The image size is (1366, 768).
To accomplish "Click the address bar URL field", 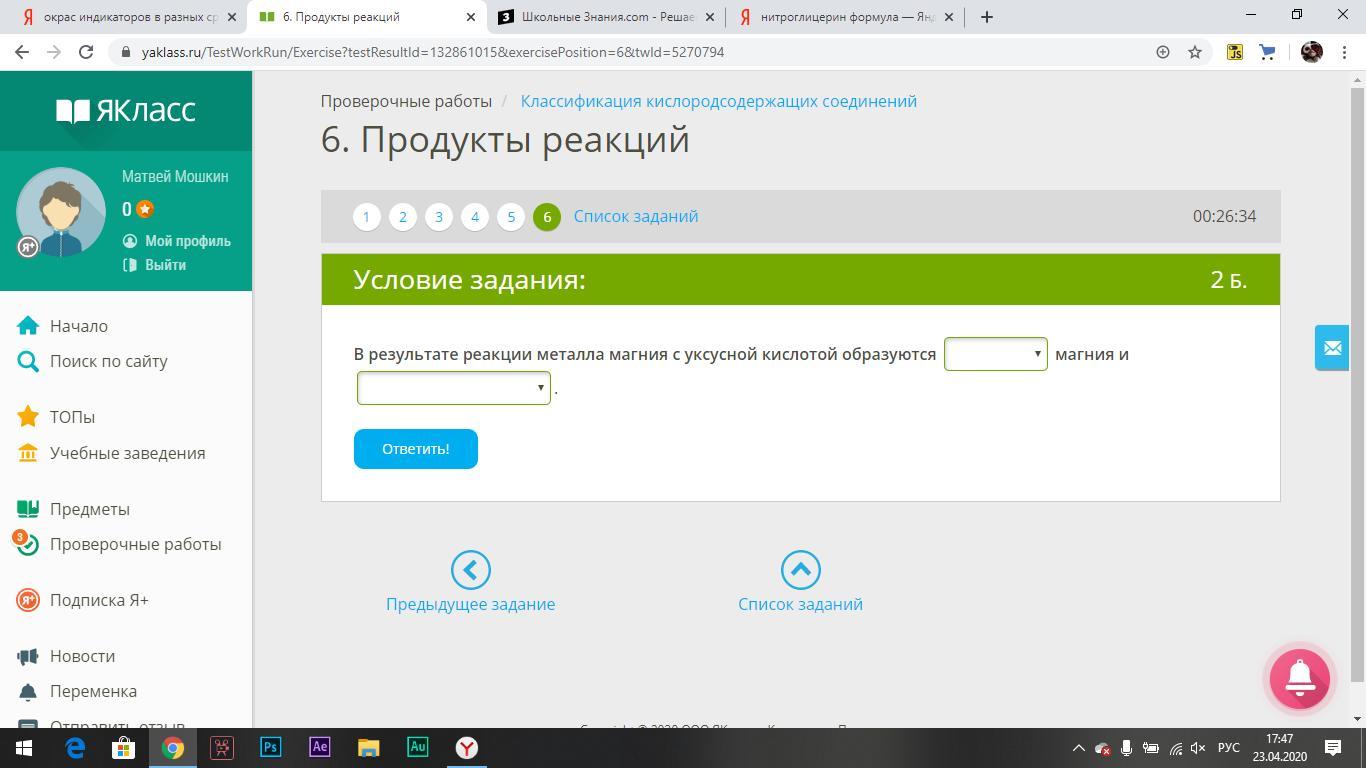I will [640, 52].
